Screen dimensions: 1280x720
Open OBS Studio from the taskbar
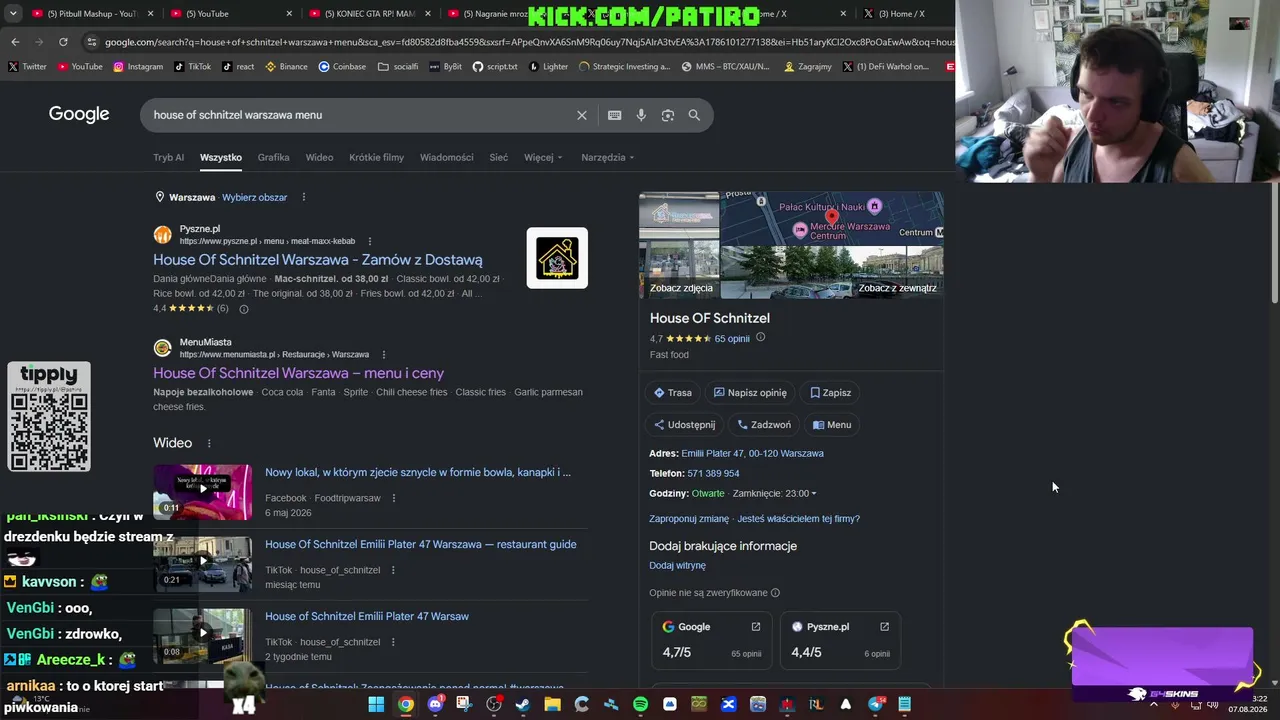pyautogui.click(x=494, y=704)
